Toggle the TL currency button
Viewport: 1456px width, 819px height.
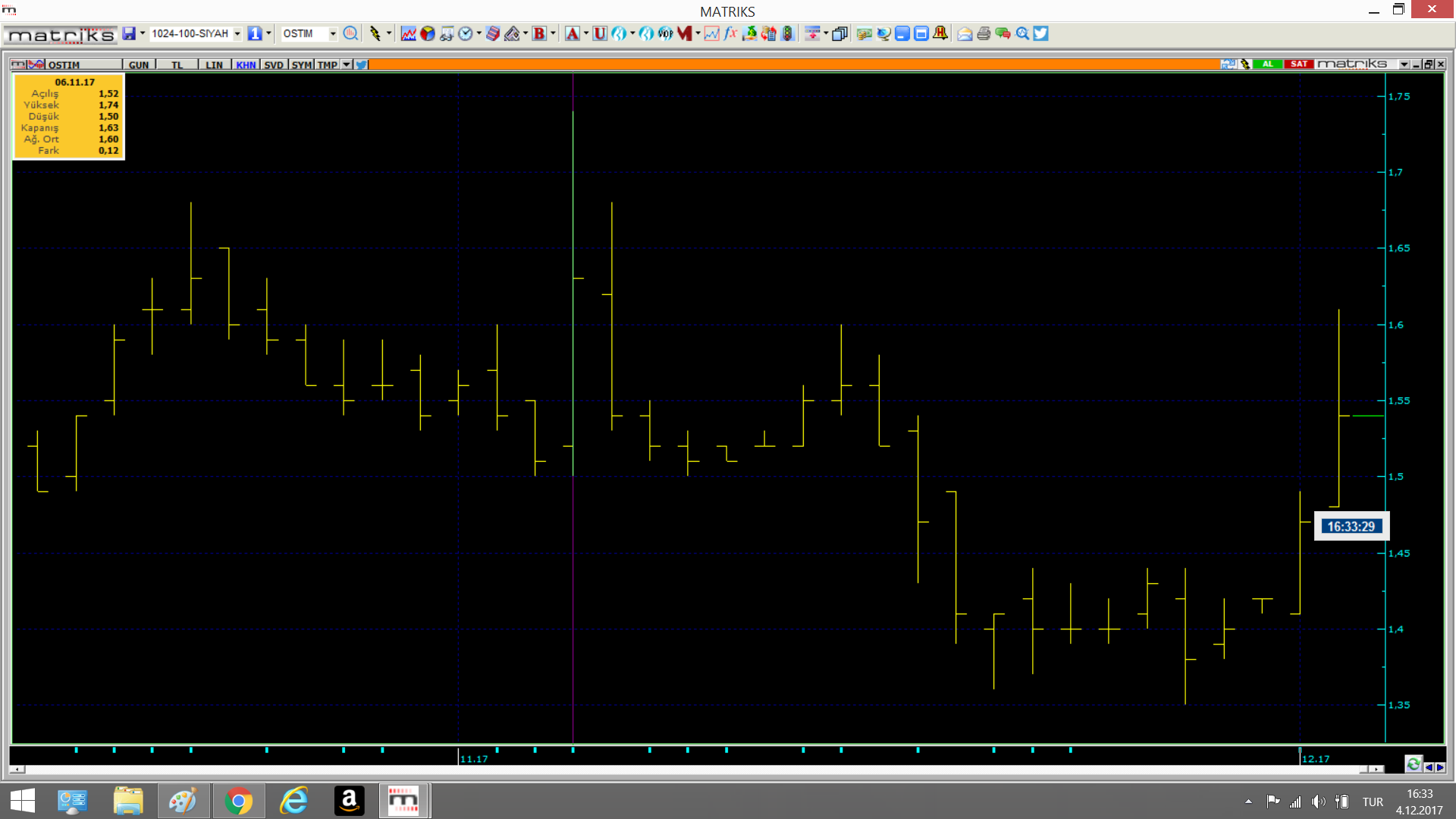click(x=177, y=64)
